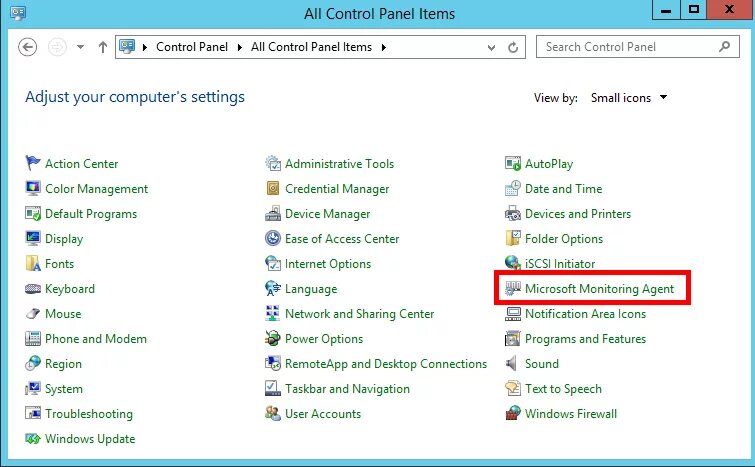The height and width of the screenshot is (467, 755).
Task: Open the Windows Update link
Action: (90, 439)
